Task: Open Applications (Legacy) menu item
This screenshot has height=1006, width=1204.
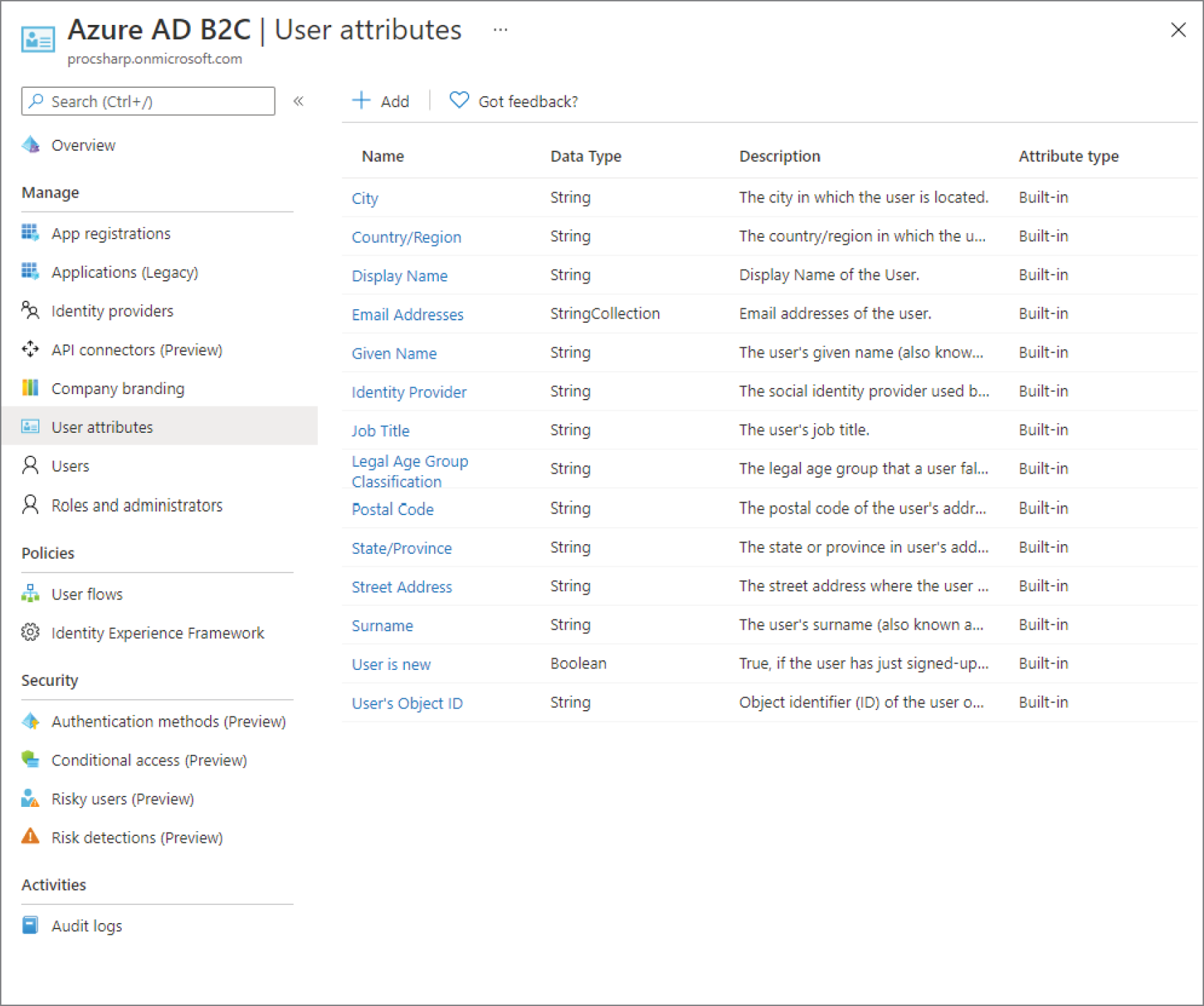Action: [124, 272]
